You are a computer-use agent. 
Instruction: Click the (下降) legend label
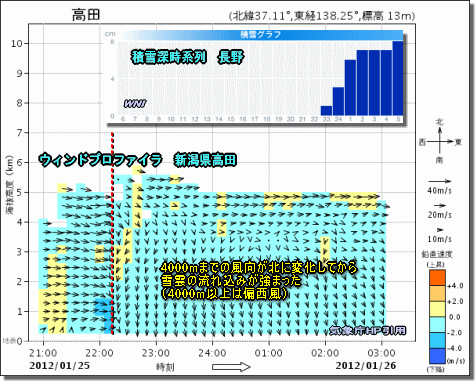click(x=436, y=369)
